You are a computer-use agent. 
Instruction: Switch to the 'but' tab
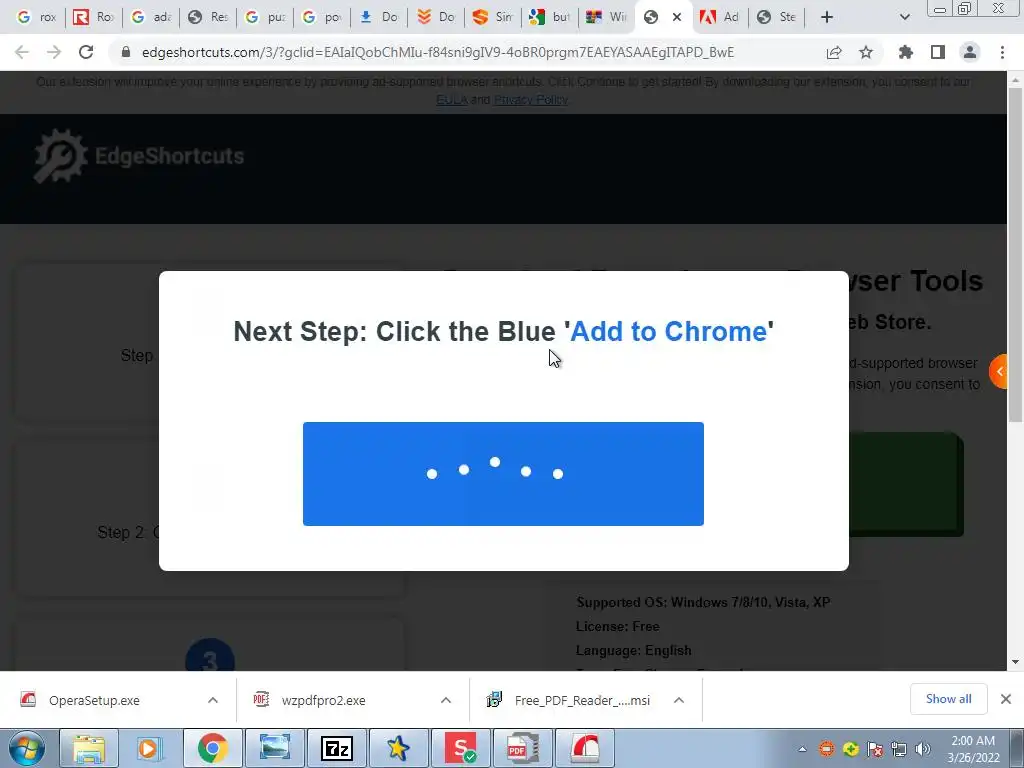pyautogui.click(x=550, y=17)
